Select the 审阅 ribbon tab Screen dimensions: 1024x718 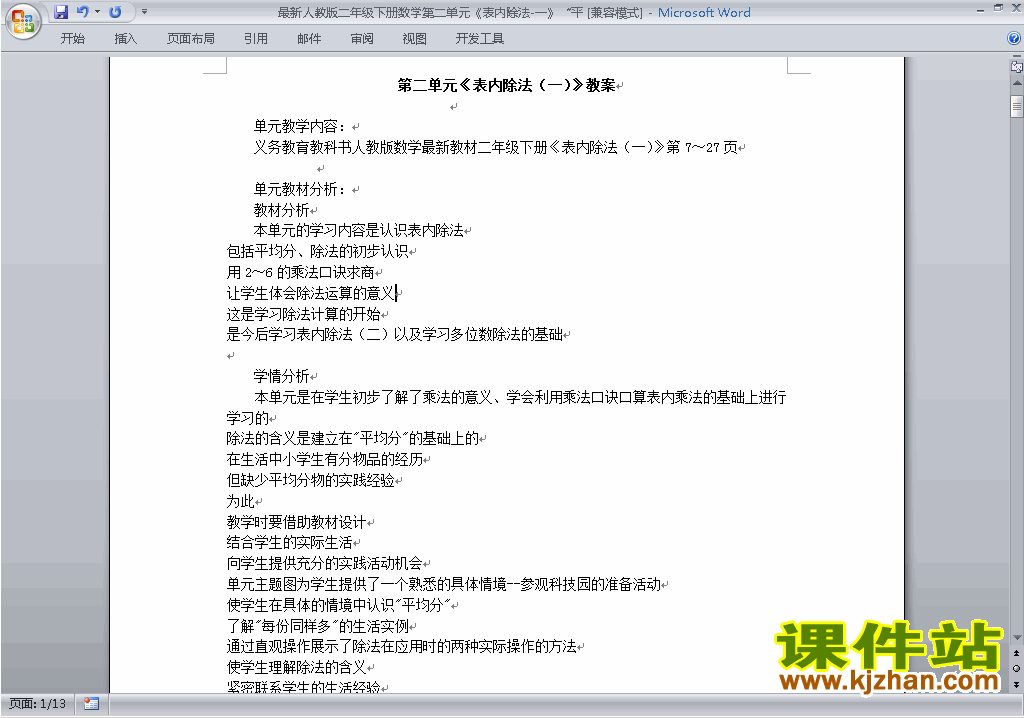point(362,39)
